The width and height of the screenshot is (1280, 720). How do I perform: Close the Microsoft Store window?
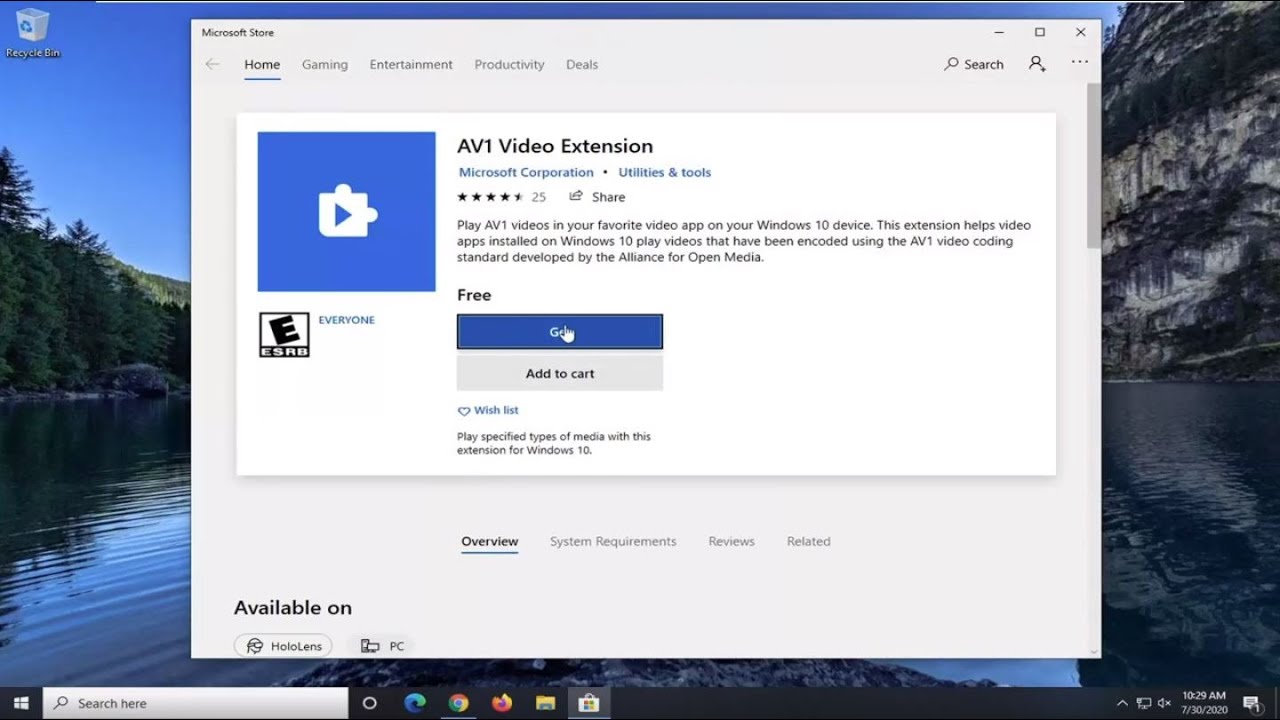tap(1081, 32)
